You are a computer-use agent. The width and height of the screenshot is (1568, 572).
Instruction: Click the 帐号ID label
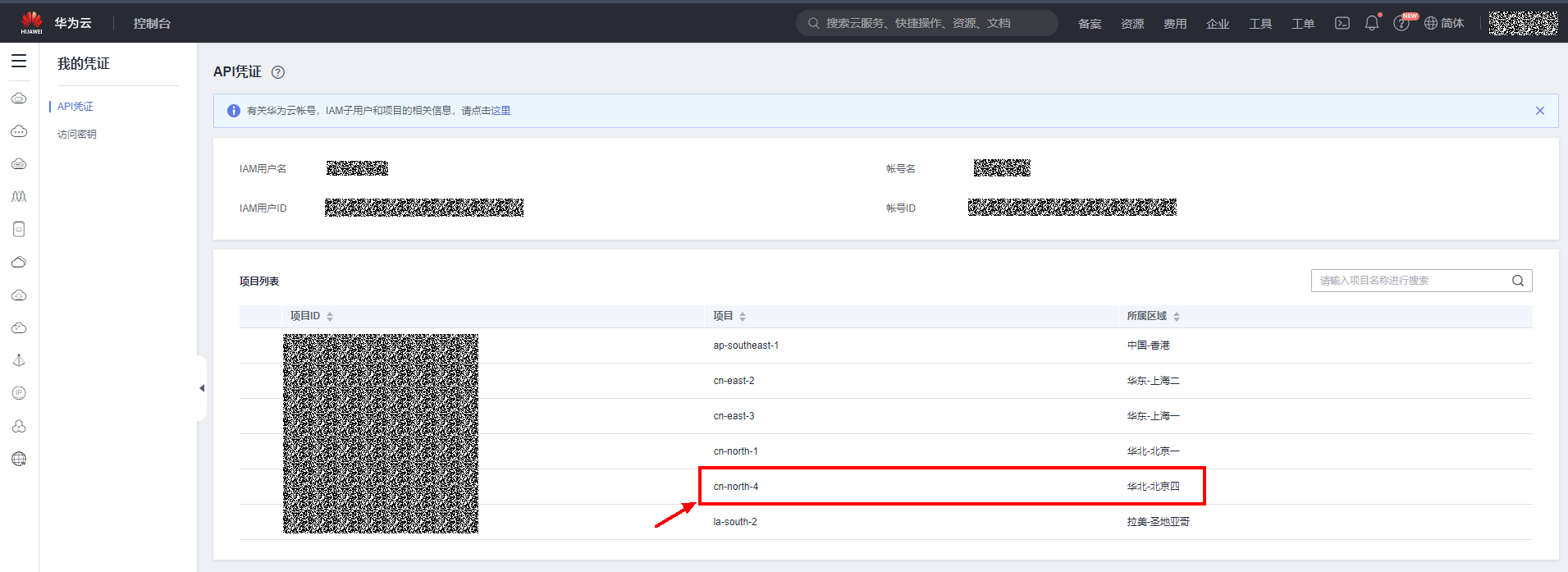pyautogui.click(x=900, y=208)
